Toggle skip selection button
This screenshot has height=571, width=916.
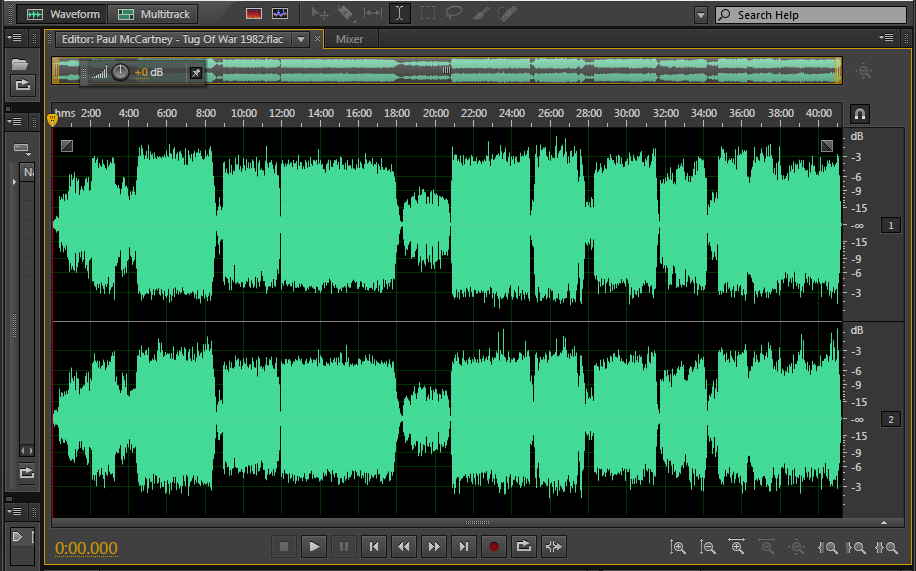(554, 547)
